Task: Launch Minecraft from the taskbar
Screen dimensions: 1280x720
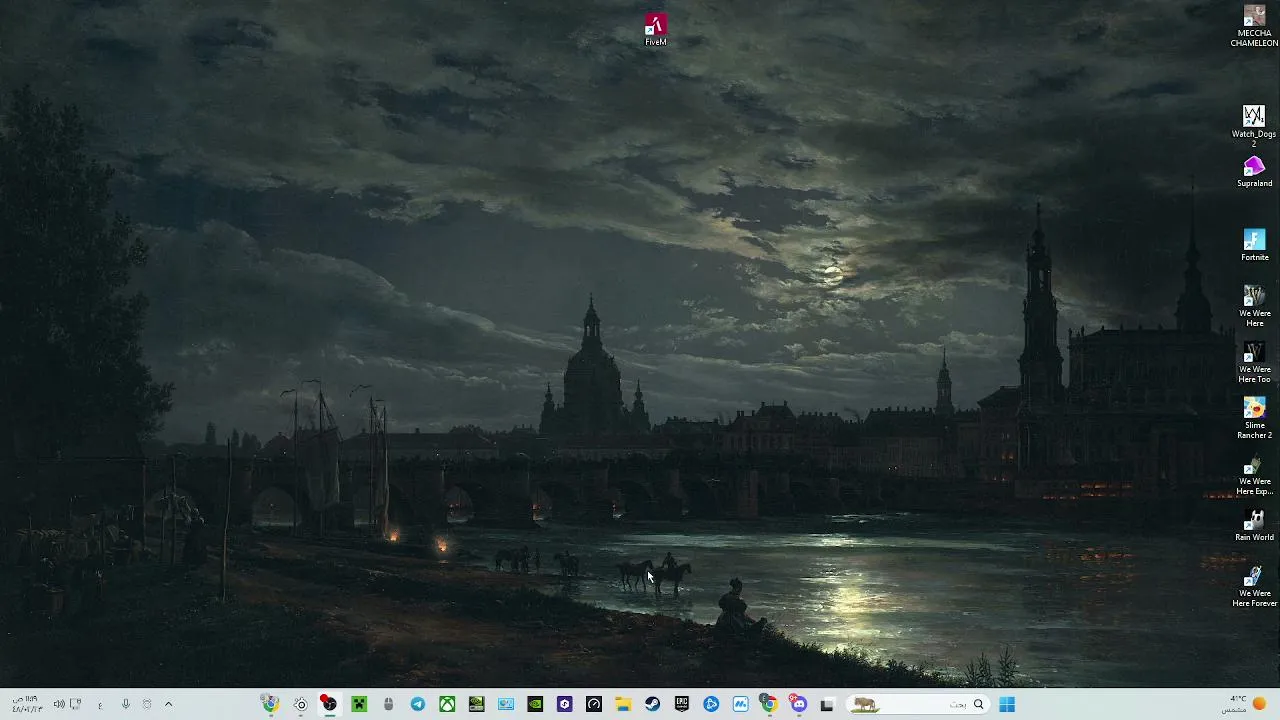Action: coord(359,704)
